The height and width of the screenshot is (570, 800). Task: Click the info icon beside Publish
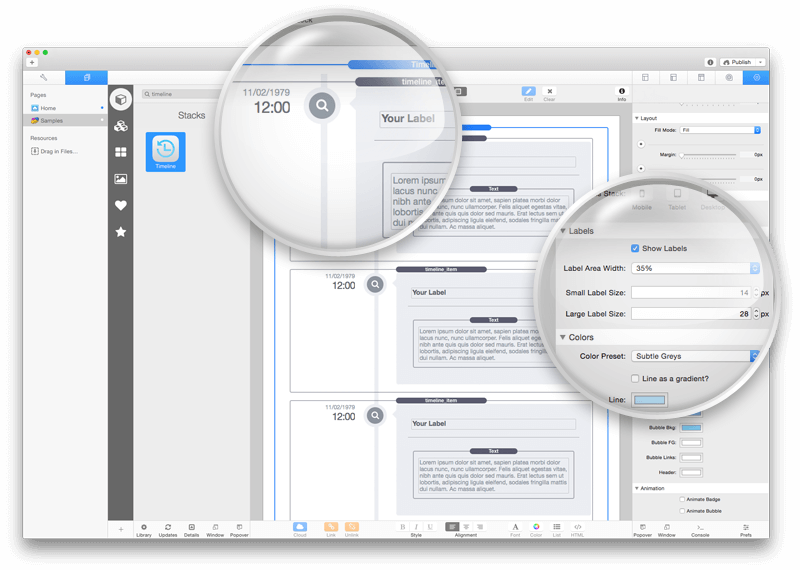[x=710, y=62]
